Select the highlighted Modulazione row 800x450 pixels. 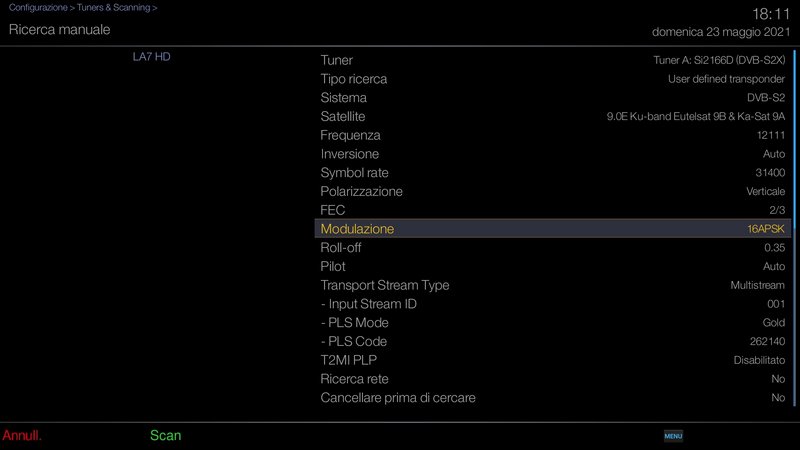[x=553, y=229]
